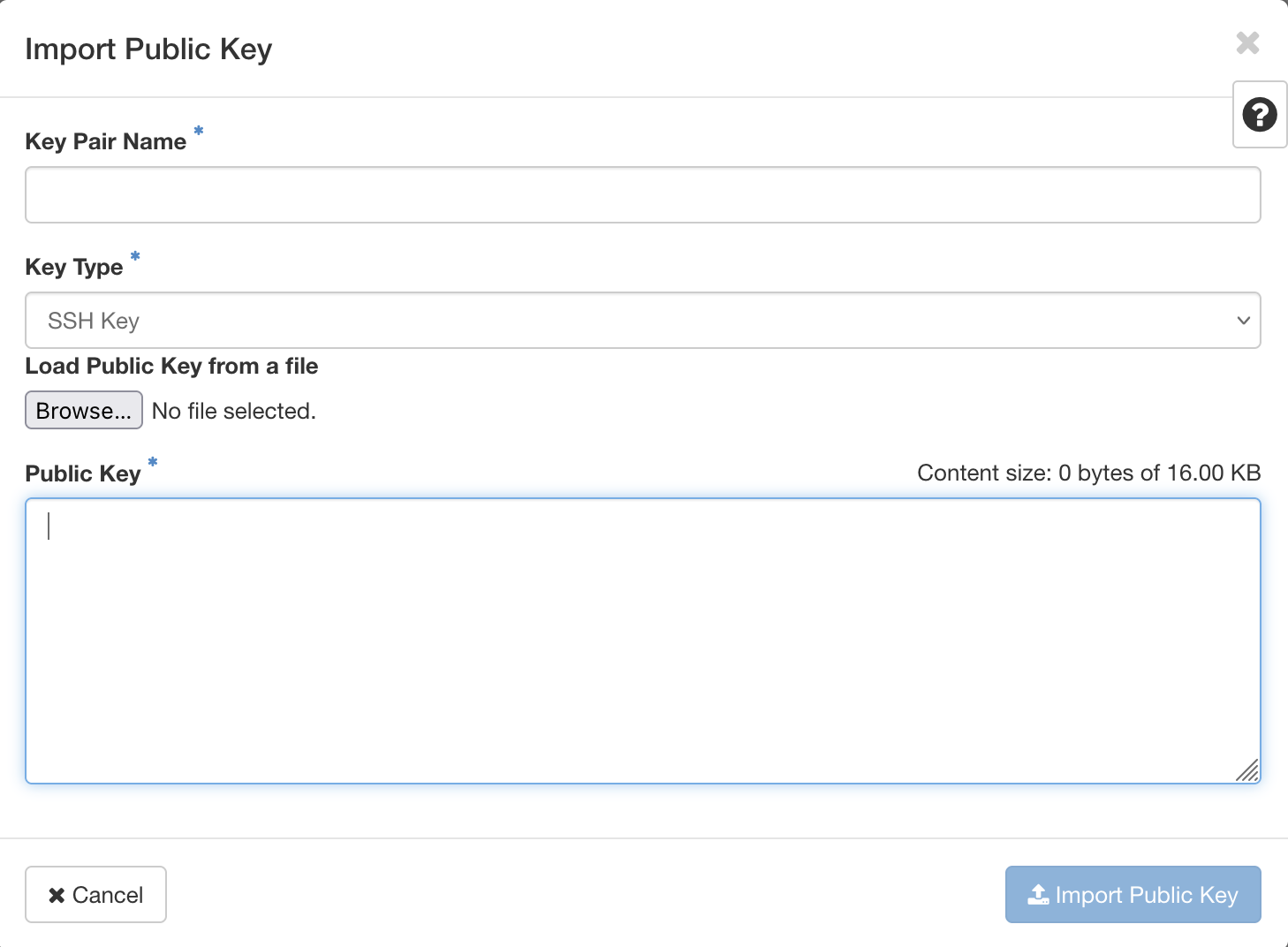The height and width of the screenshot is (947, 1288).
Task: Focus the Key Pair Name input field
Action: pos(642,194)
